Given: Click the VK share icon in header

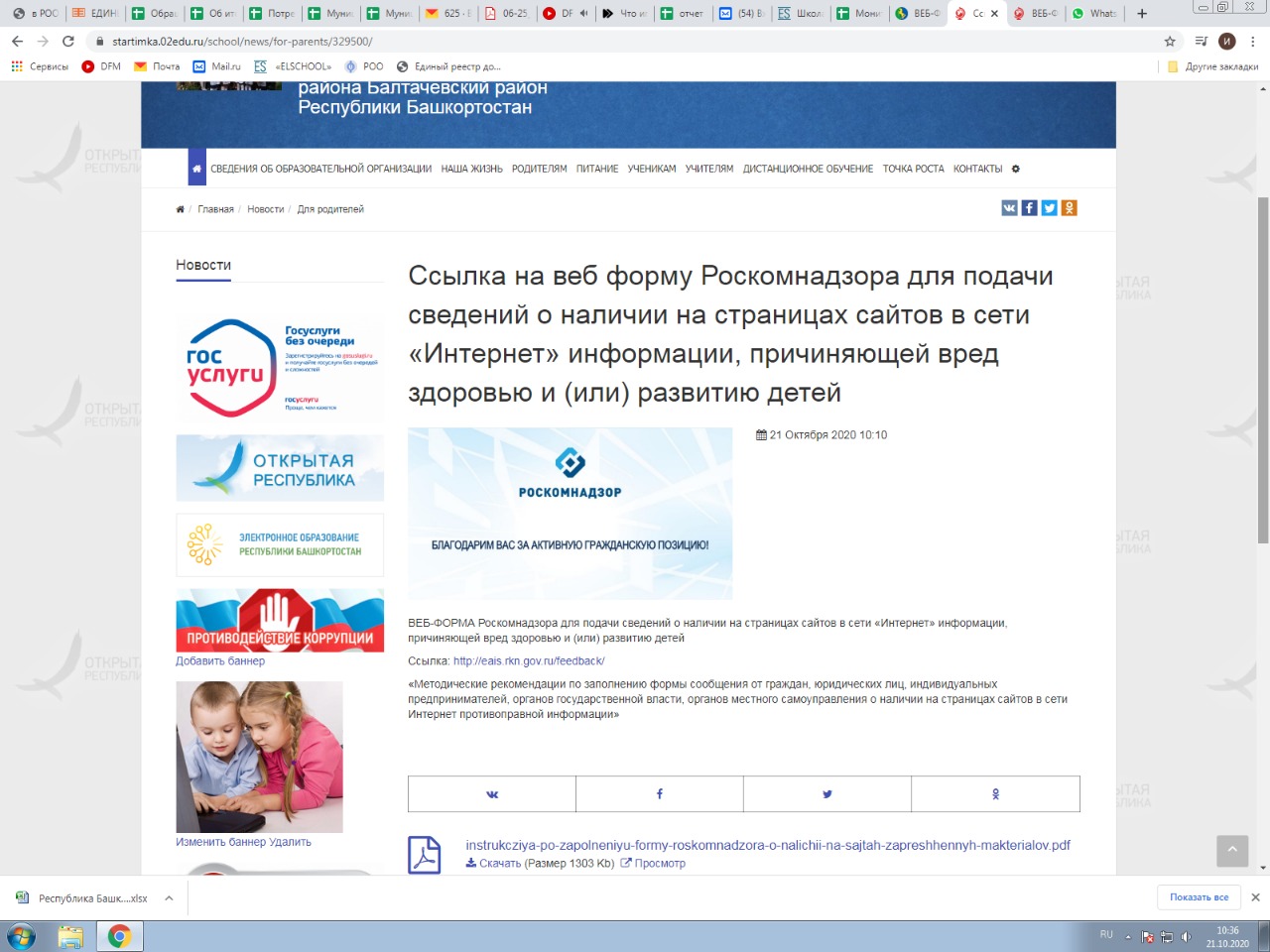Looking at the screenshot, I should coord(1009,208).
